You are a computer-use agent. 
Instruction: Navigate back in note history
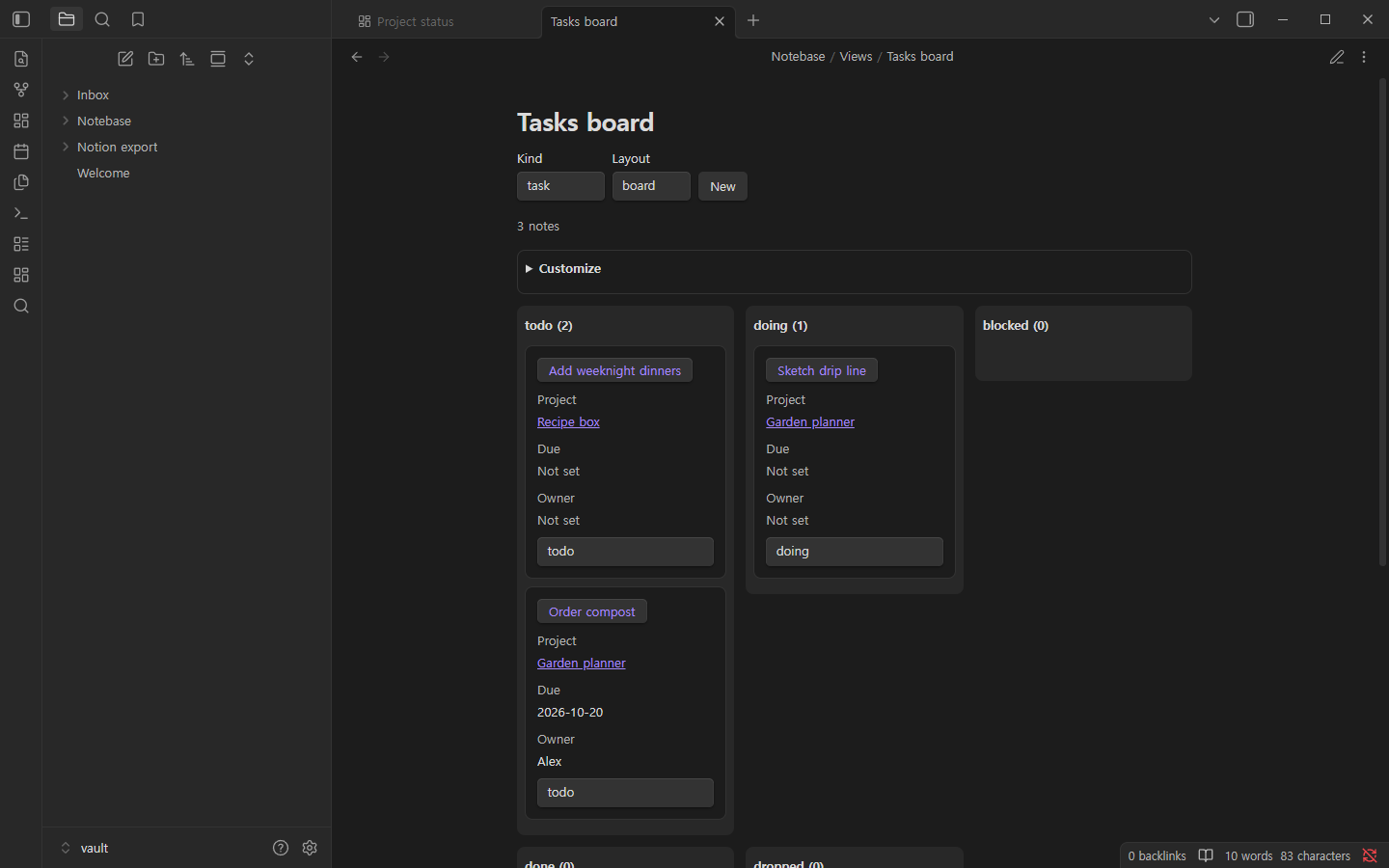pyautogui.click(x=357, y=57)
